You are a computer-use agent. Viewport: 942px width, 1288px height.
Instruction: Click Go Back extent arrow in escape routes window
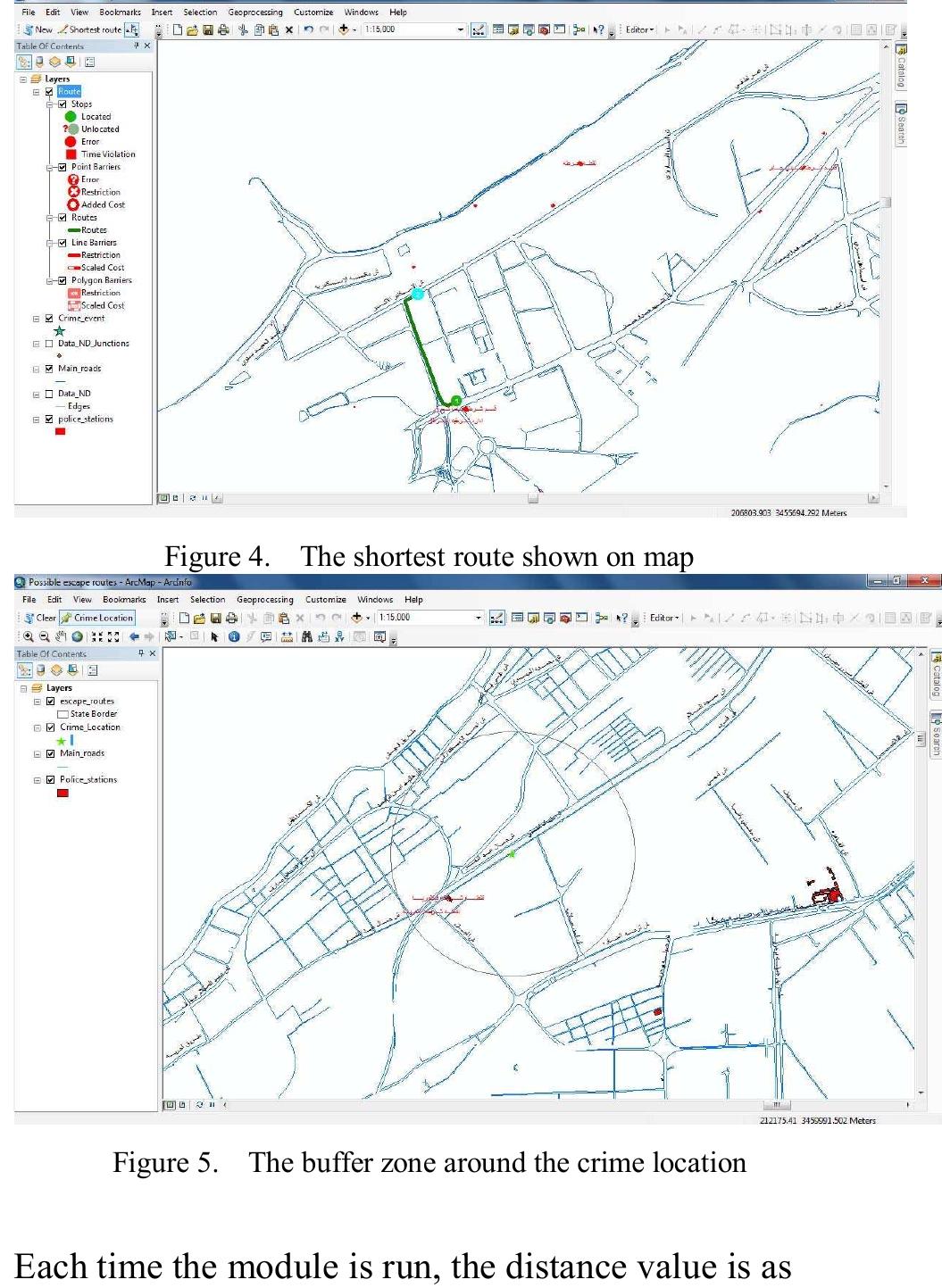point(134,636)
